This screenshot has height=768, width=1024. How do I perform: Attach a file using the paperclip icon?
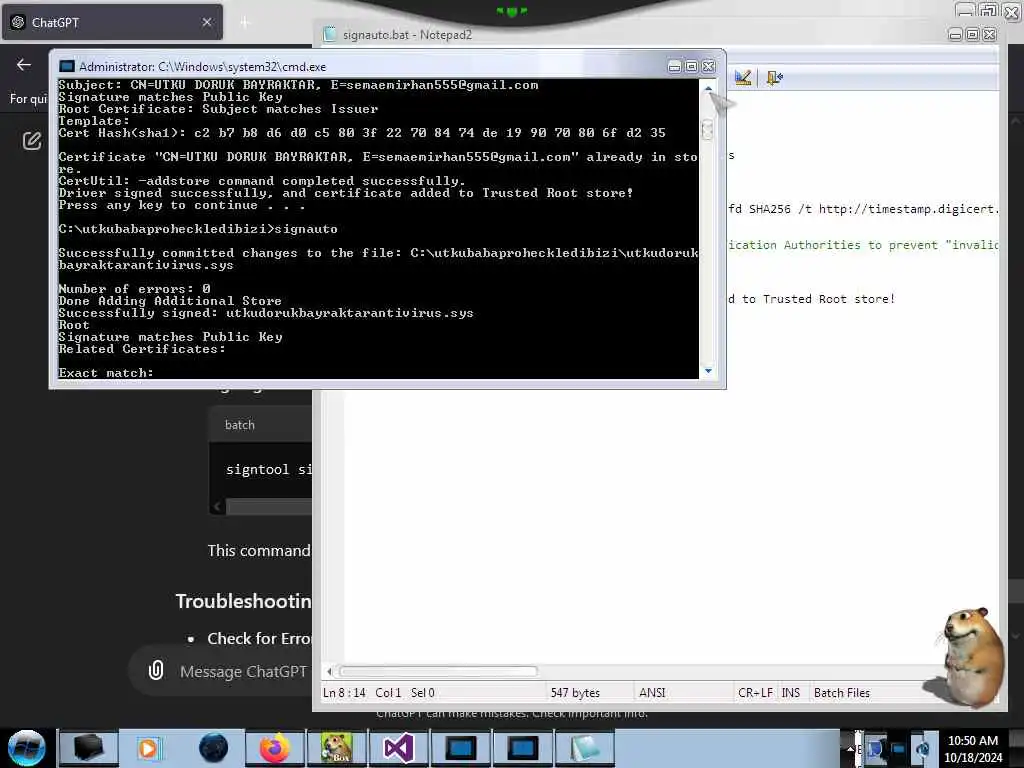click(x=156, y=670)
